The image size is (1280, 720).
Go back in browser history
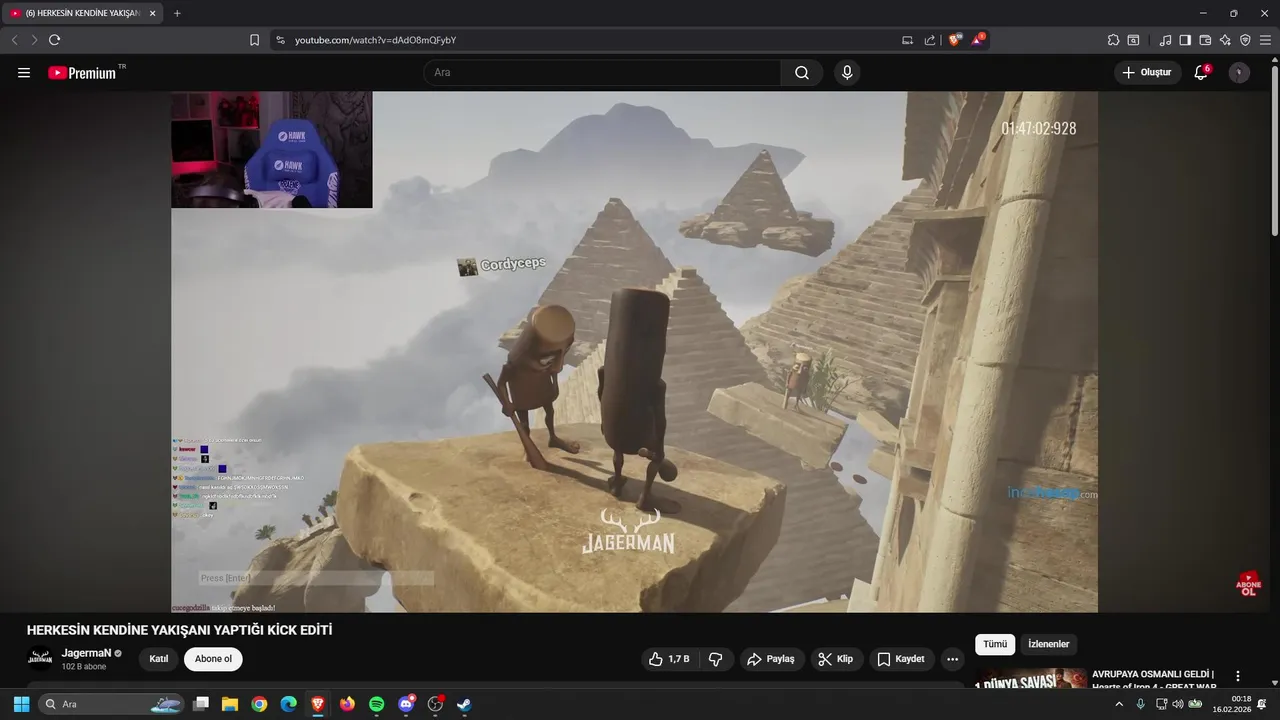click(x=14, y=40)
